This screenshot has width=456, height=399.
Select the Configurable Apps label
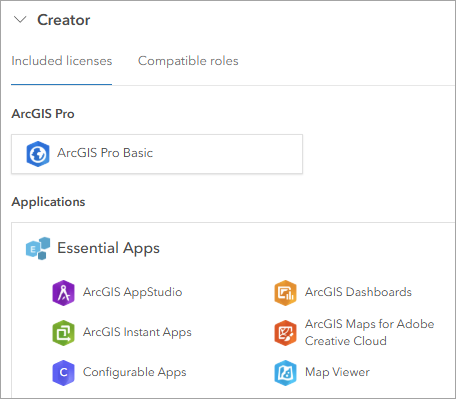click(x=135, y=372)
